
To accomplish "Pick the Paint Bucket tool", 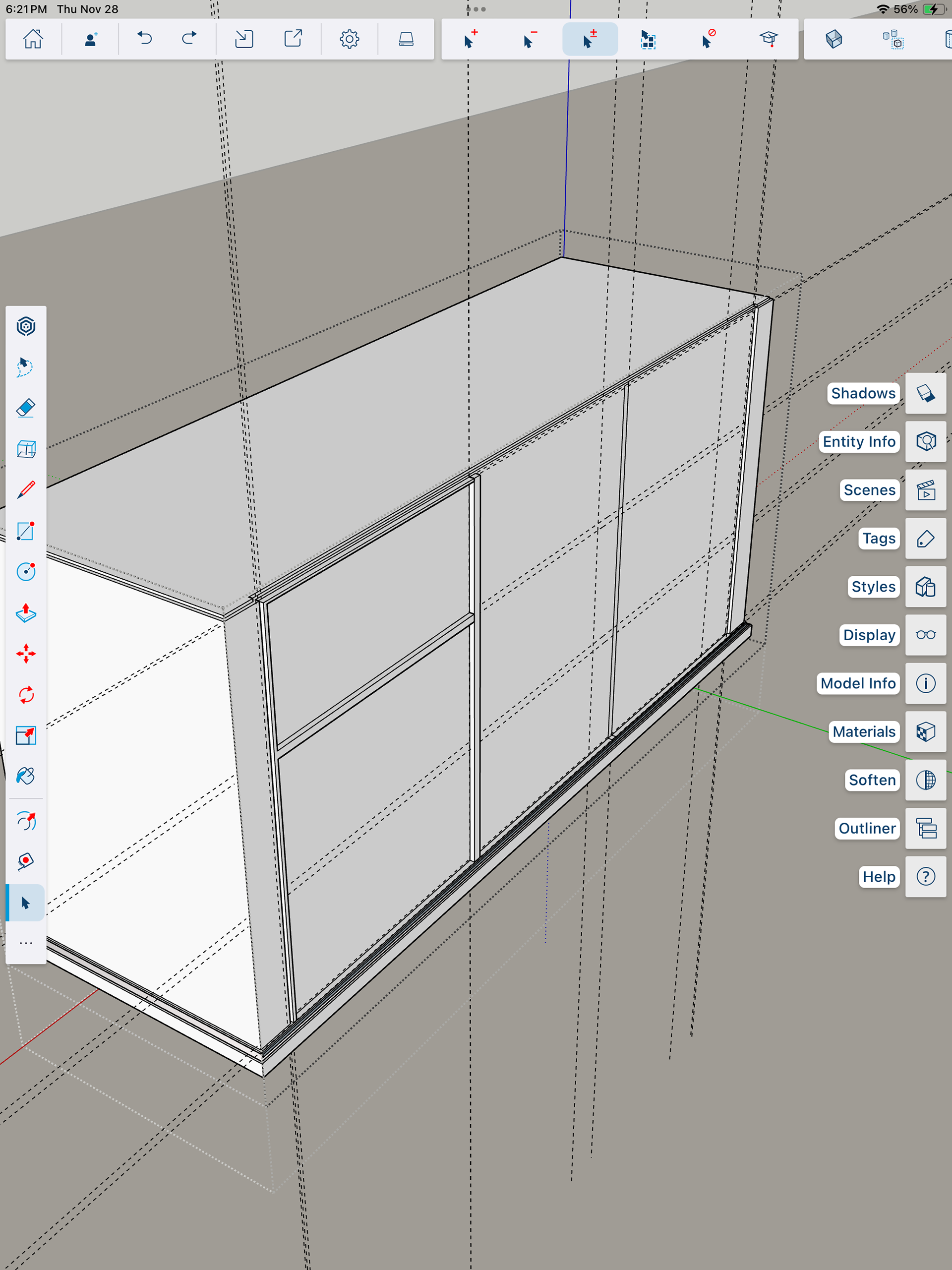I will 26,776.
